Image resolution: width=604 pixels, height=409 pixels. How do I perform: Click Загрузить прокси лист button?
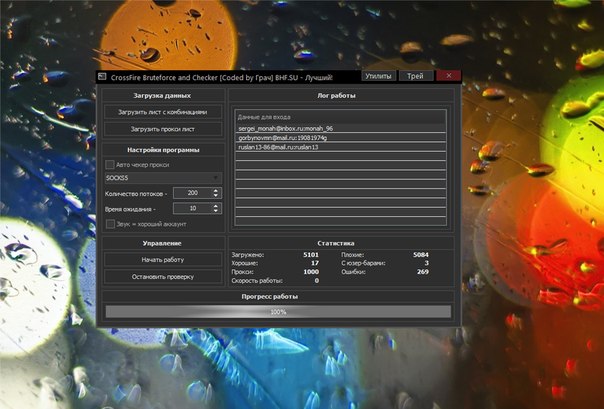[163, 129]
